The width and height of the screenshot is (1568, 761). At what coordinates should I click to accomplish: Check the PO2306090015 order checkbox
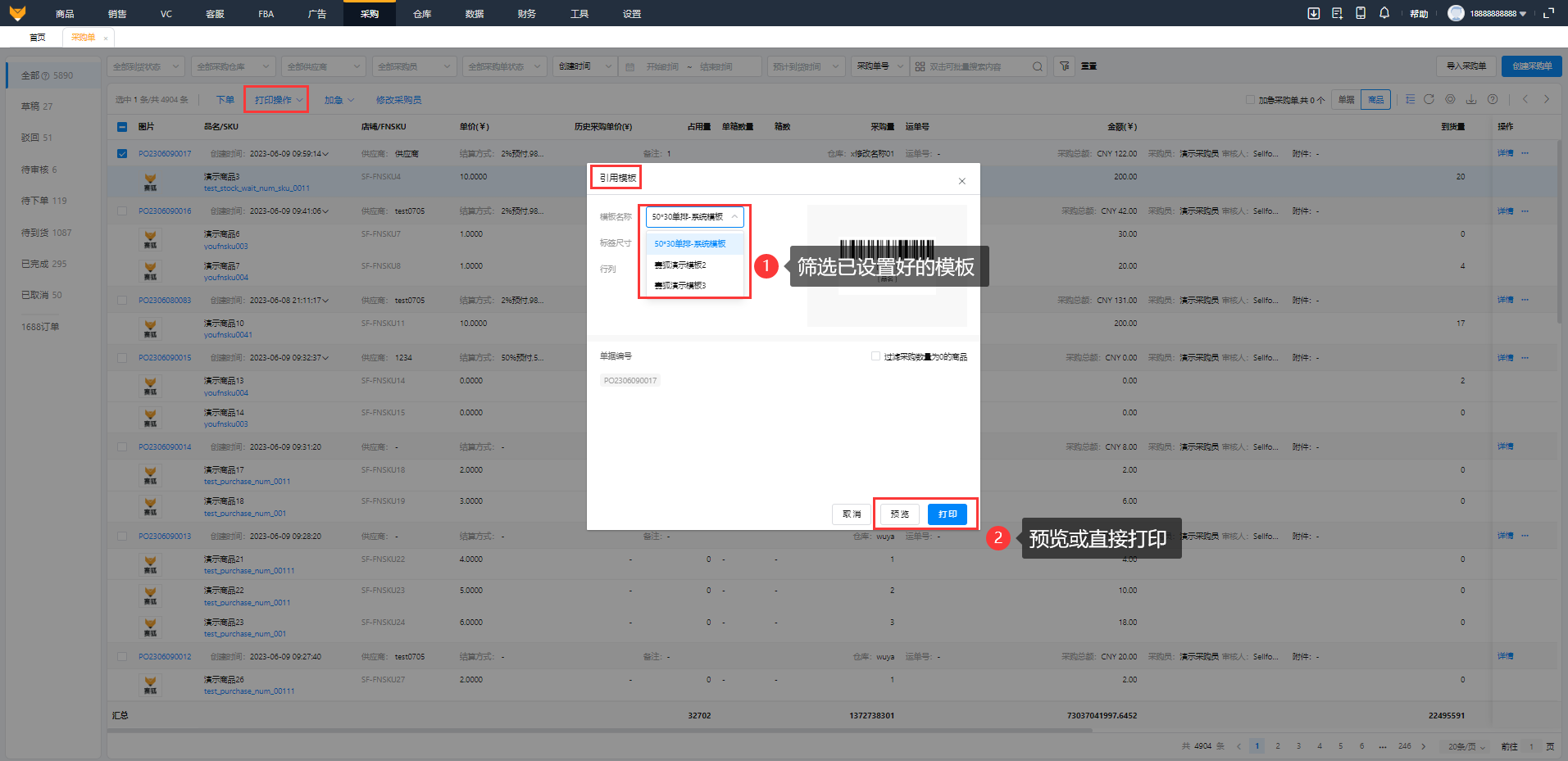(122, 358)
